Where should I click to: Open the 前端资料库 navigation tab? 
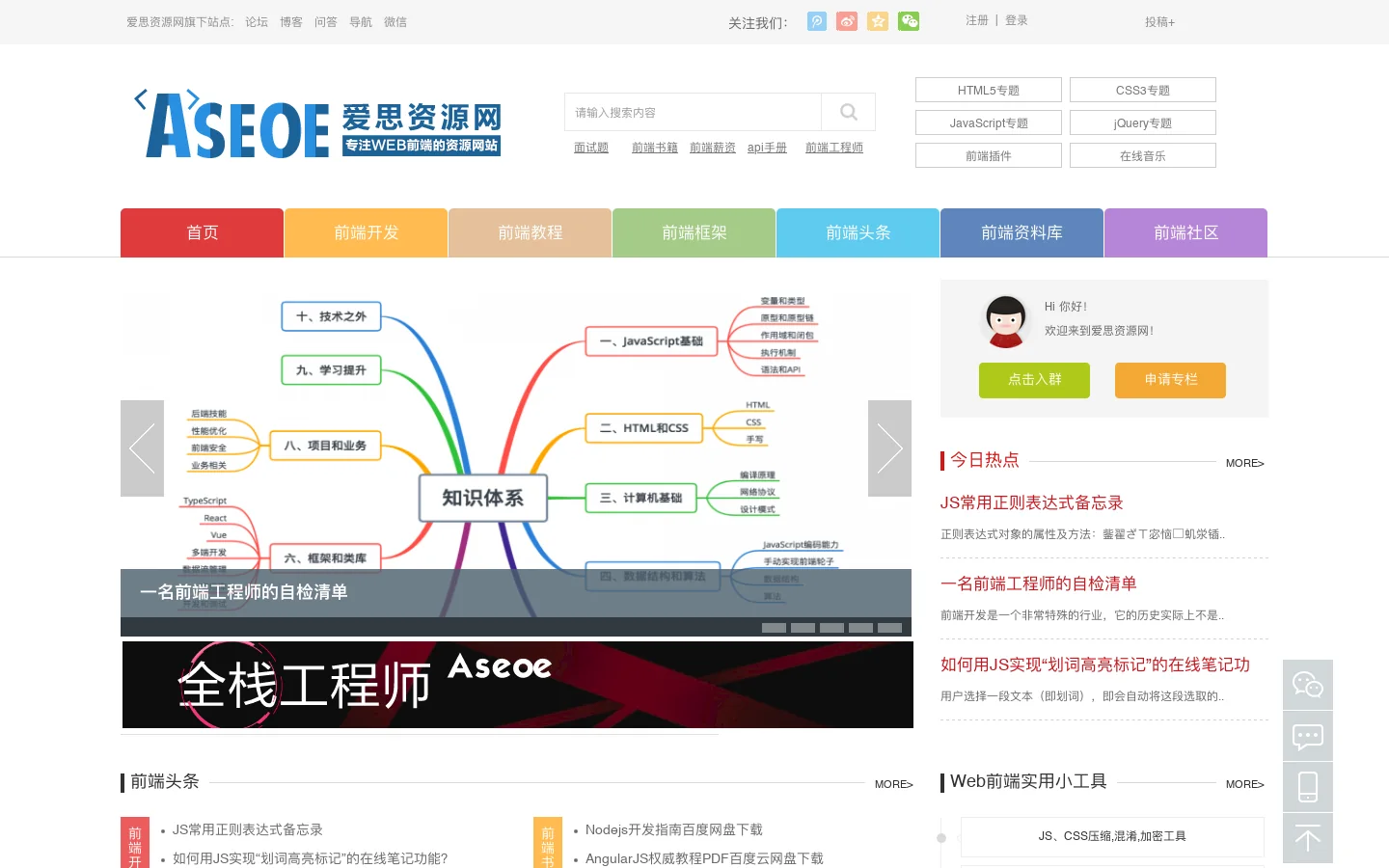tap(1021, 232)
